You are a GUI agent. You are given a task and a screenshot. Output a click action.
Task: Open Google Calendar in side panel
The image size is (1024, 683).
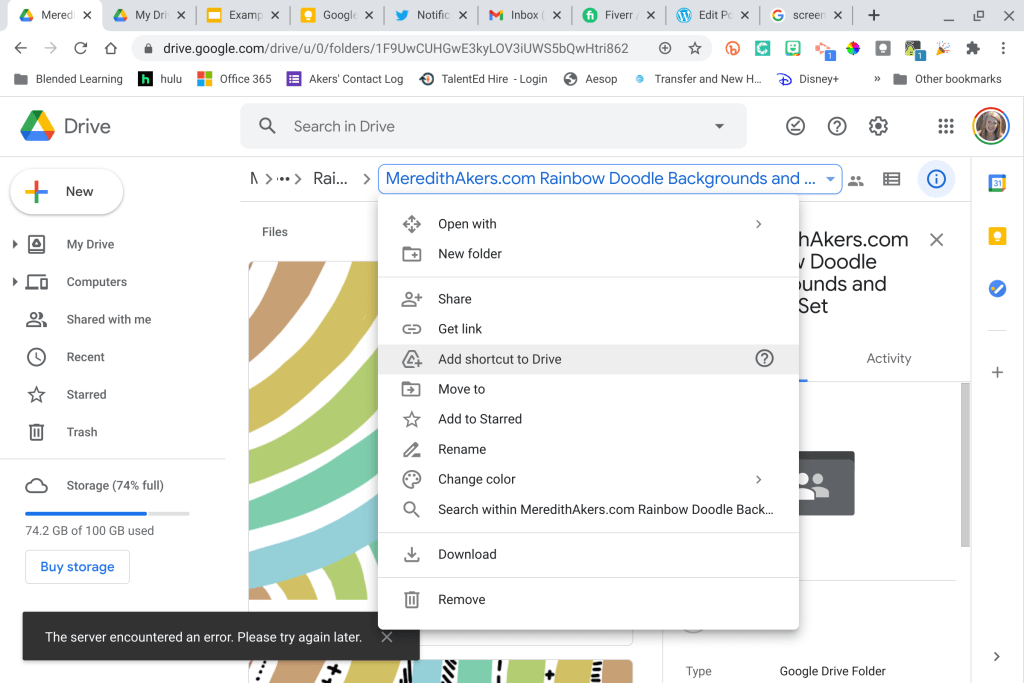(997, 183)
